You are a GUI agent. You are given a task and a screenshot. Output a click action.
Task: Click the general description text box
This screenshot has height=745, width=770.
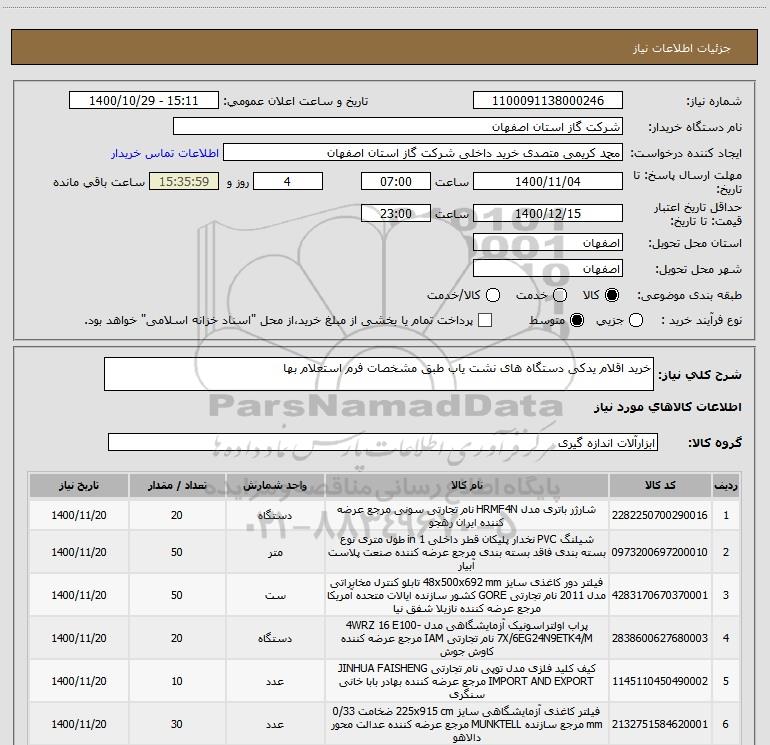379,374
